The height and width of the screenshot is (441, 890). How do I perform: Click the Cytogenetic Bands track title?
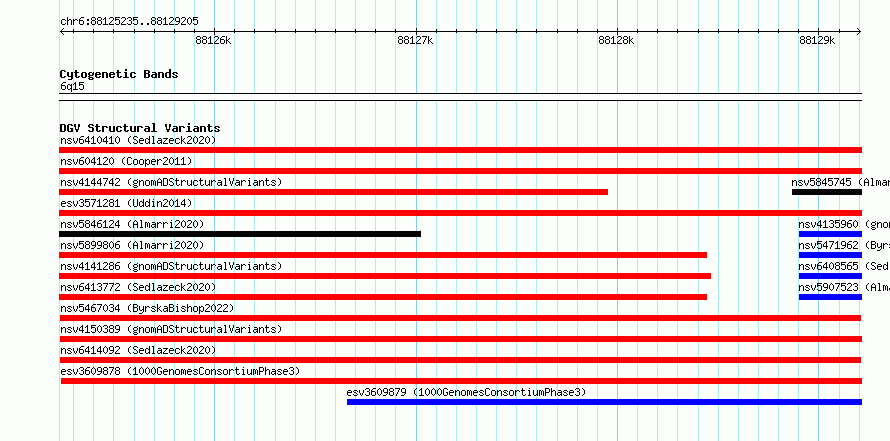click(x=119, y=74)
